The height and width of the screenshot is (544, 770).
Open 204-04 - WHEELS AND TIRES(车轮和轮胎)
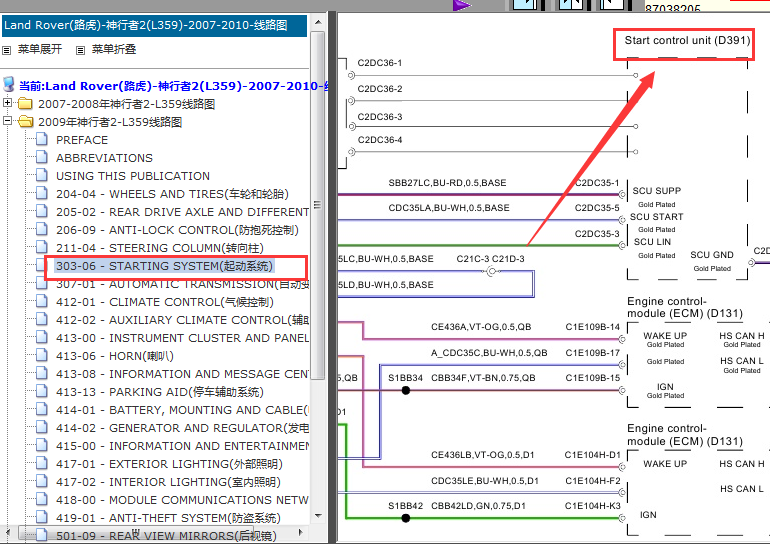(x=172, y=194)
